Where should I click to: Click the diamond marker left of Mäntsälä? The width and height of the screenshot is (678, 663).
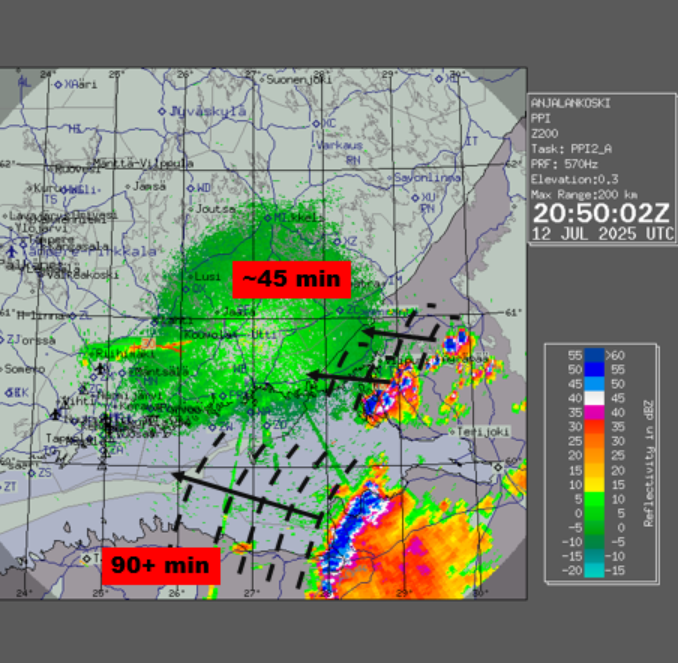122,373
